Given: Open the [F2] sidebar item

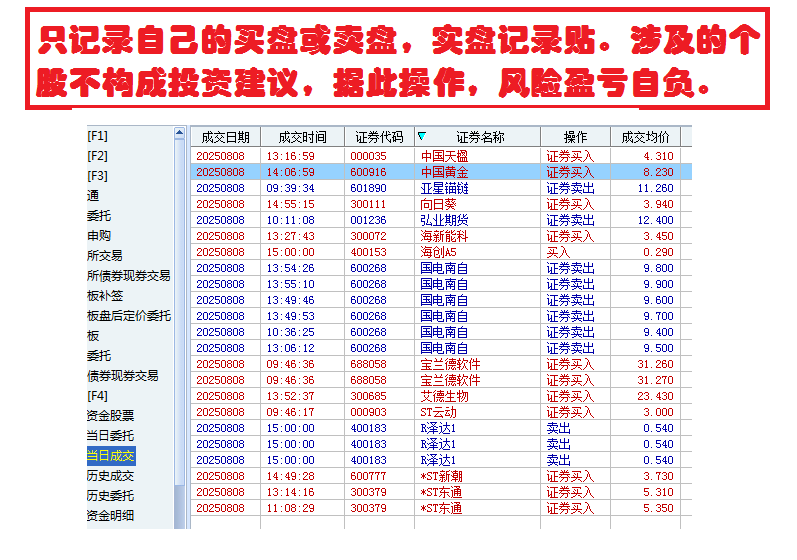Looking at the screenshot, I should 98,156.
